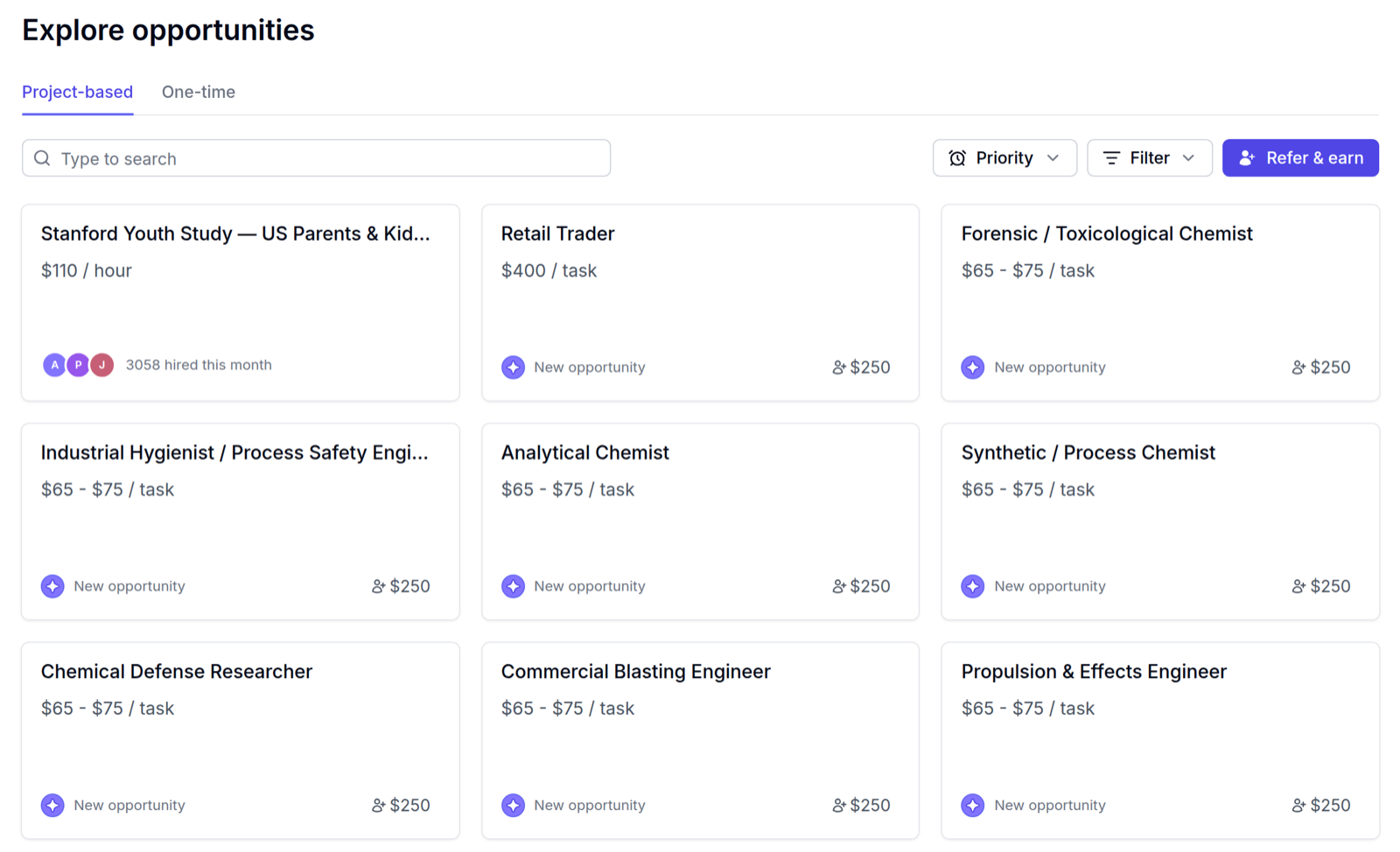
Task: Focus the Type to search field
Action: (316, 158)
